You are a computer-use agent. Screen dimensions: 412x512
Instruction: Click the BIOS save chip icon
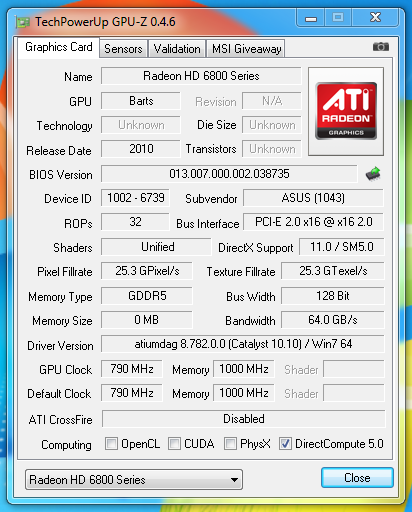[x=373, y=173]
